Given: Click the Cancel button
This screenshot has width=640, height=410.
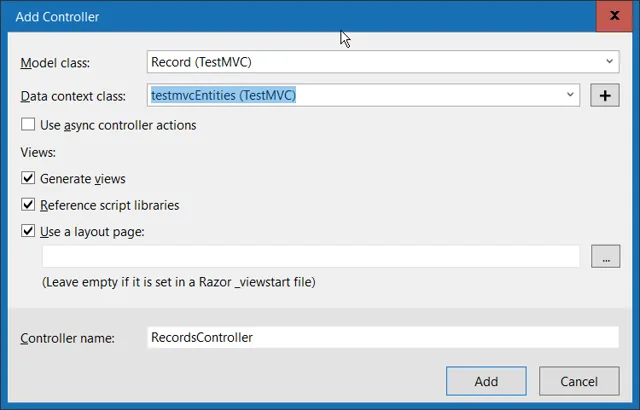Looking at the screenshot, I should 579,381.
